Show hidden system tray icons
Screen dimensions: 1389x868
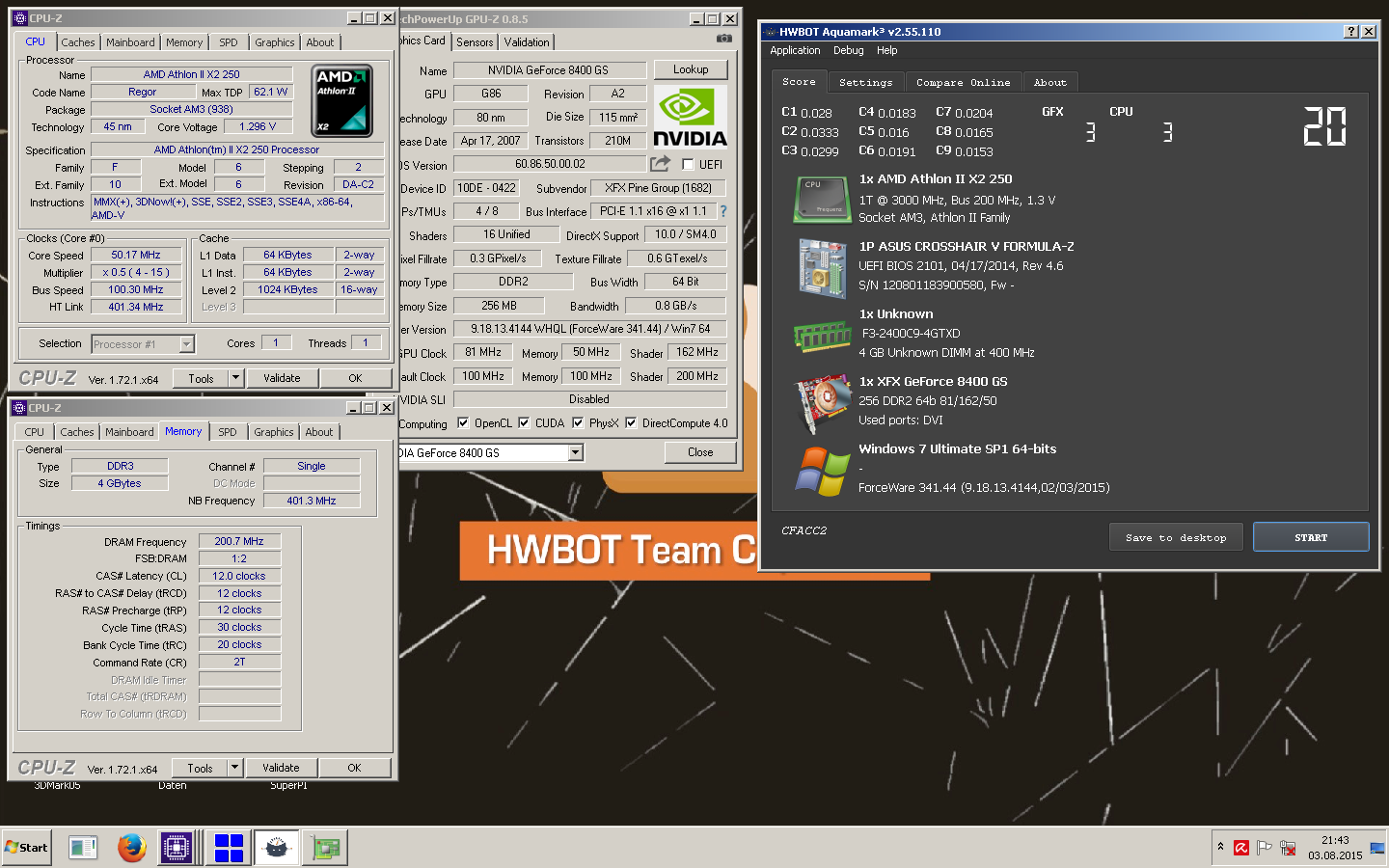coord(1220,847)
